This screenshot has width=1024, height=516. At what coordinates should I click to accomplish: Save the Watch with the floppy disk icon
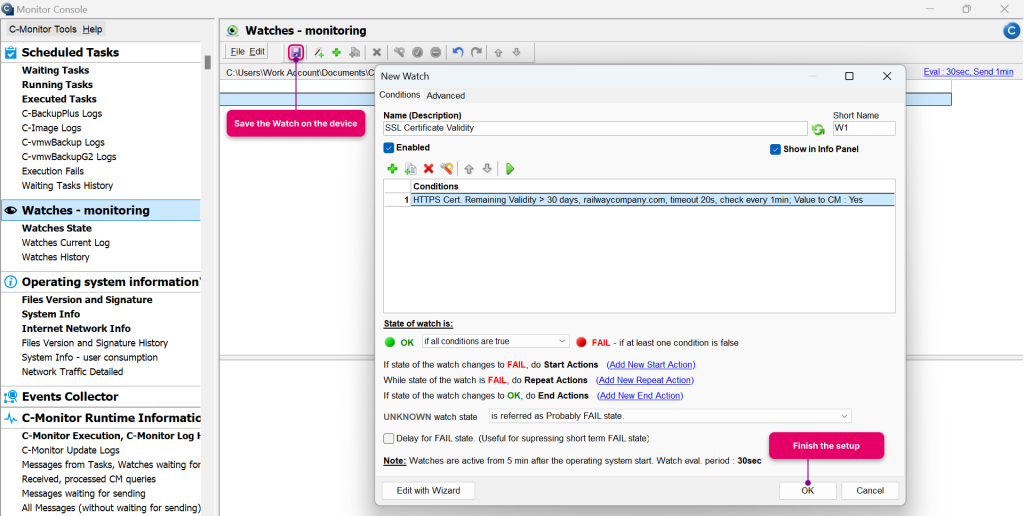[x=296, y=52]
